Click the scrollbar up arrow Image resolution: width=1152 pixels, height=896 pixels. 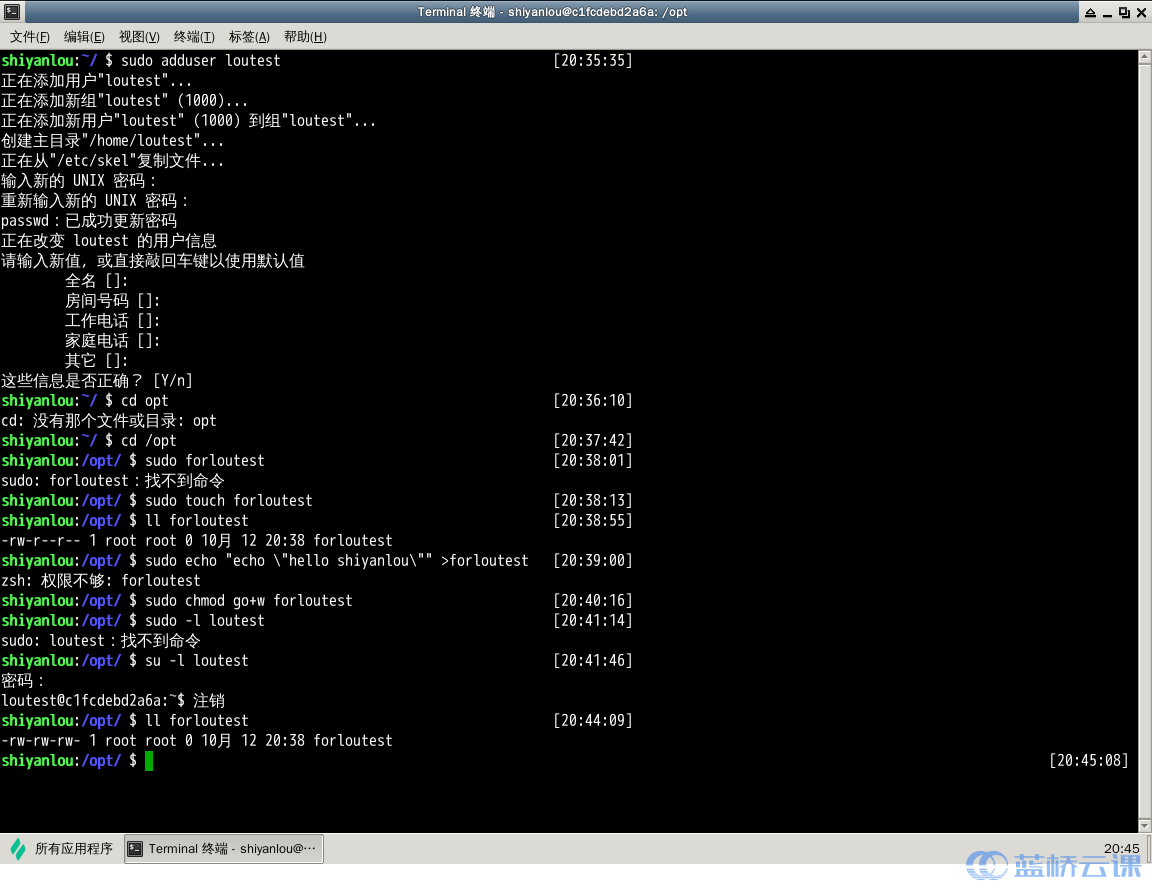pos(1145,57)
